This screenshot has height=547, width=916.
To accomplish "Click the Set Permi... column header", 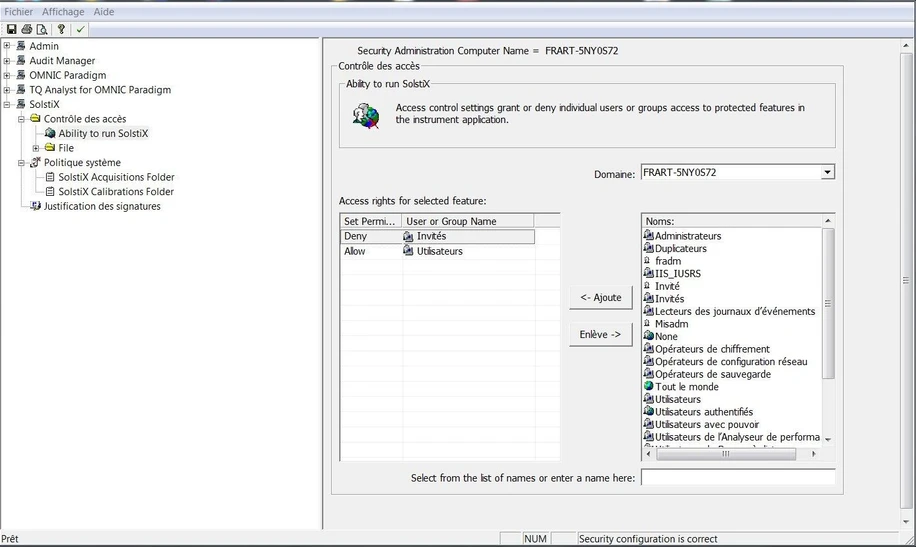I will tap(371, 221).
